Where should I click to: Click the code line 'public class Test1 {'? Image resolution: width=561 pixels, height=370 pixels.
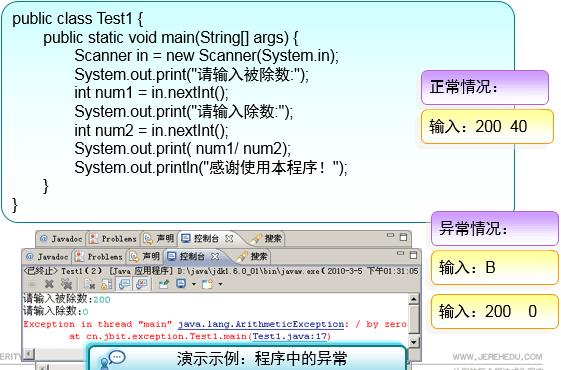pos(77,19)
